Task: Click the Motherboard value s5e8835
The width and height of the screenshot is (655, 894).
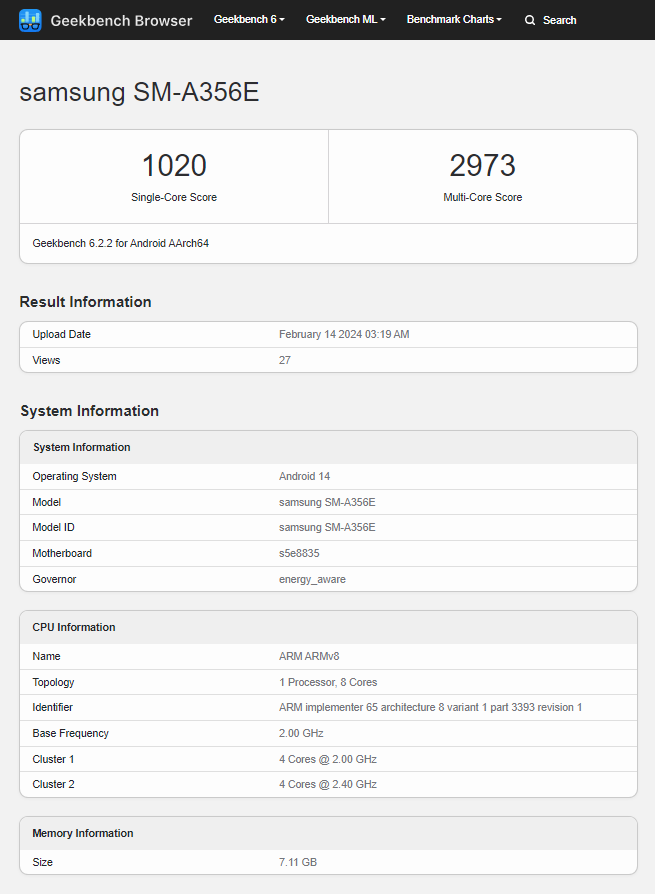Action: pos(299,553)
